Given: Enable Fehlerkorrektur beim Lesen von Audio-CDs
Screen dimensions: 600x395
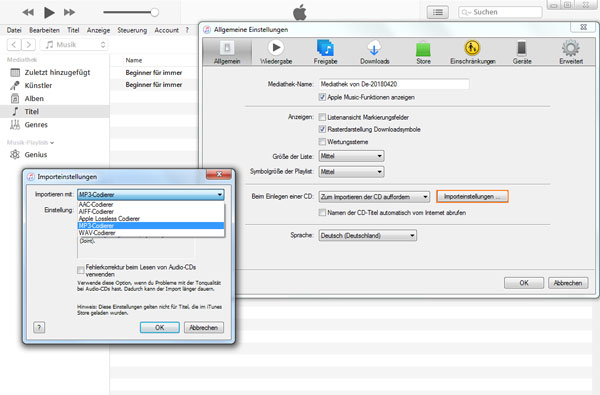Looking at the screenshot, I should tap(80, 271).
